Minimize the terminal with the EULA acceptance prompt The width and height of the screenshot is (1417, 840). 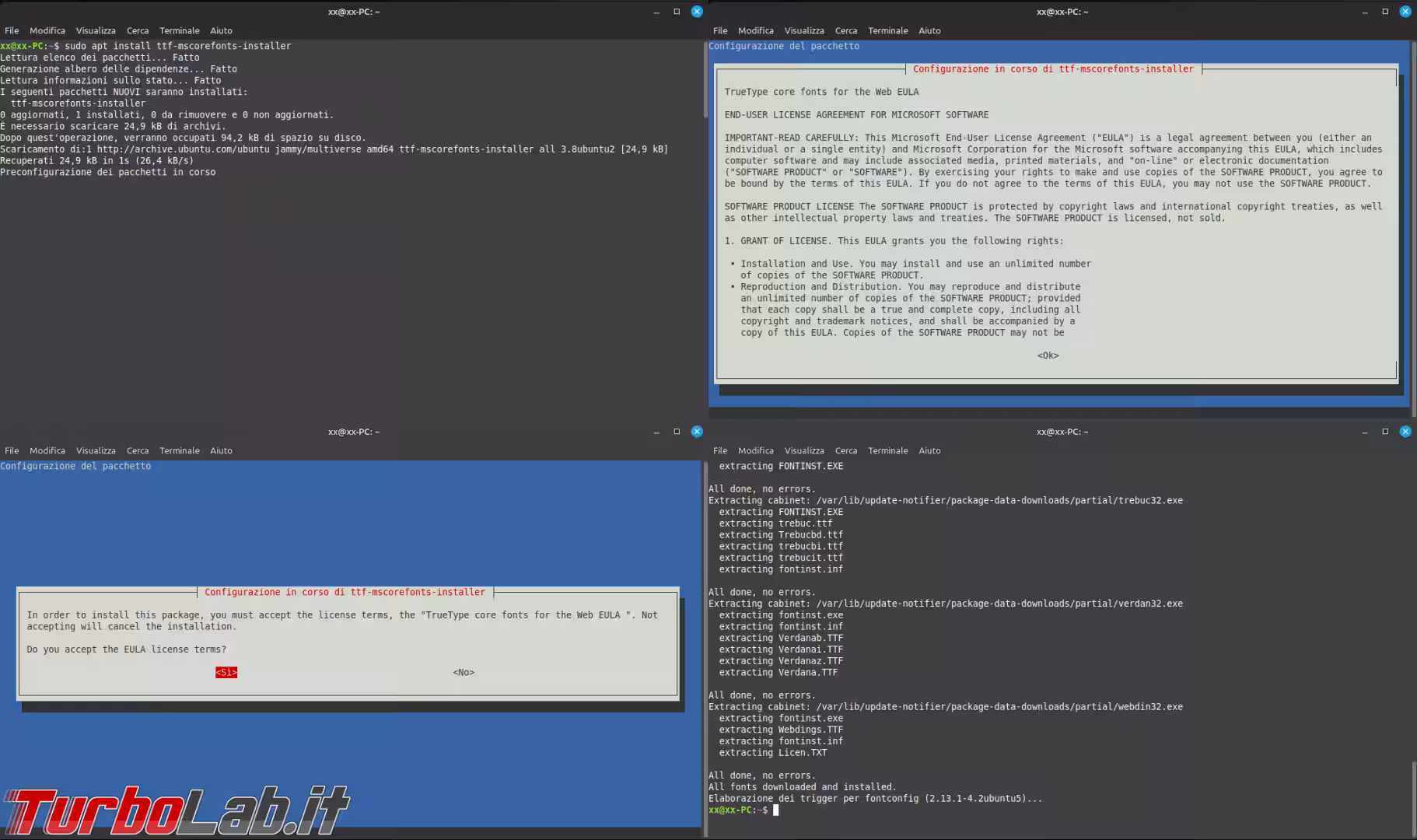click(x=656, y=432)
